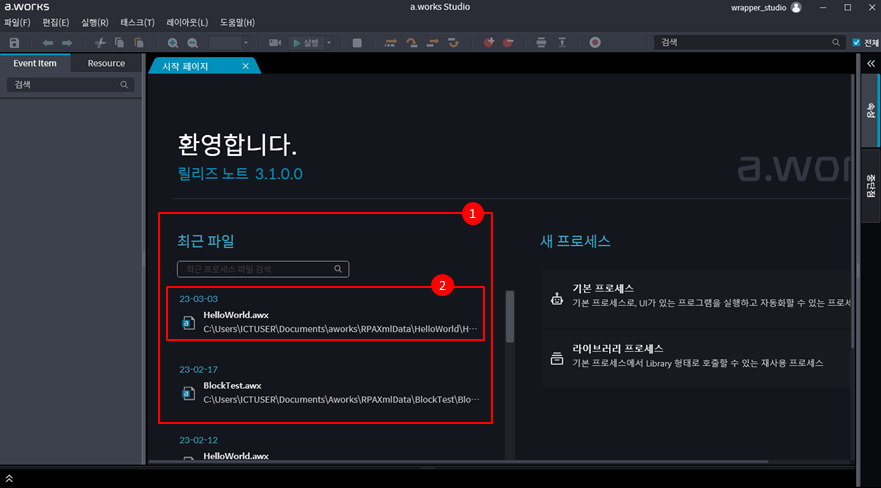The image size is (881, 488).
Task: Click the cut scissors icon
Action: pos(100,43)
